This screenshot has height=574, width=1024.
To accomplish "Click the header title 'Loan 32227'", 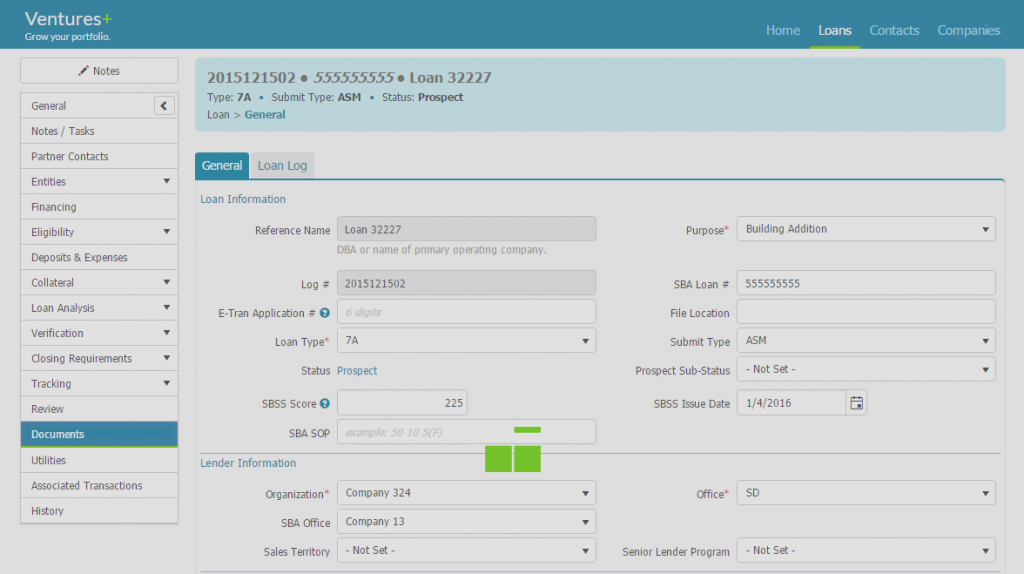I will point(450,78).
